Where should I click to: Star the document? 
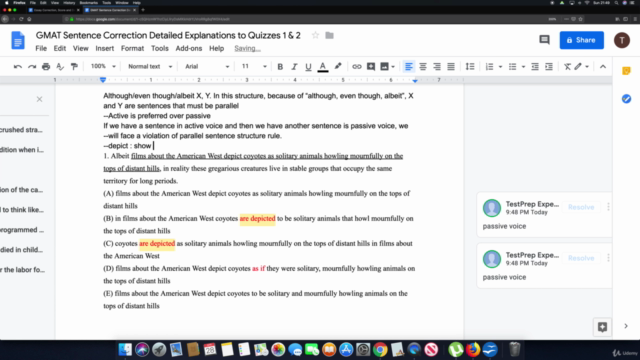click(x=315, y=36)
